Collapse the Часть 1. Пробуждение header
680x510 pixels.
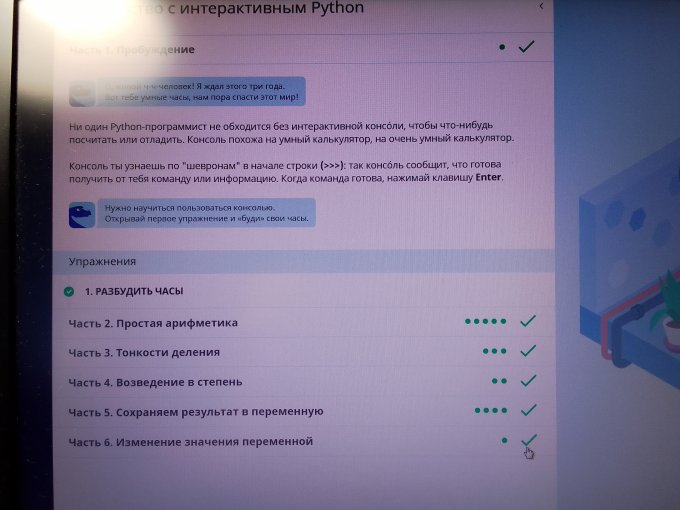[x=132, y=49]
